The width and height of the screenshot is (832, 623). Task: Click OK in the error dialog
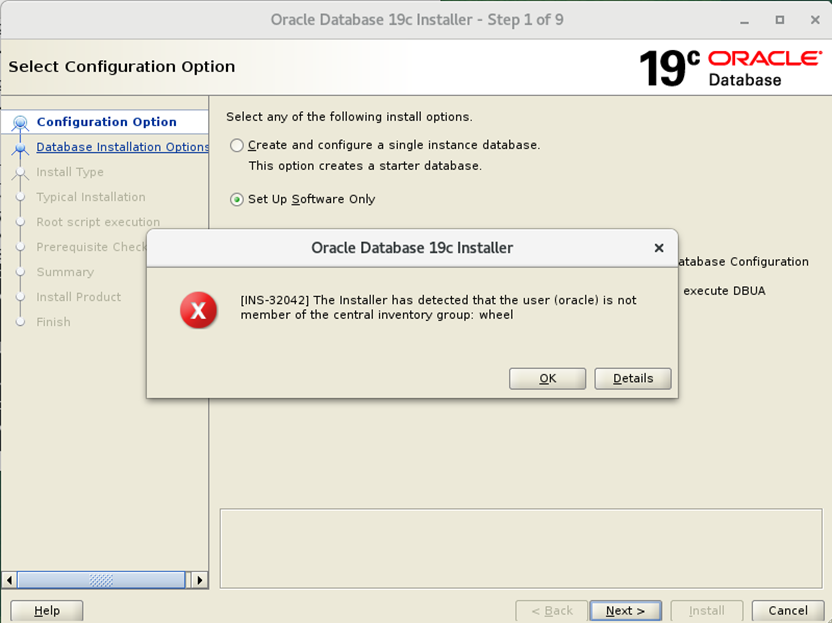(547, 378)
